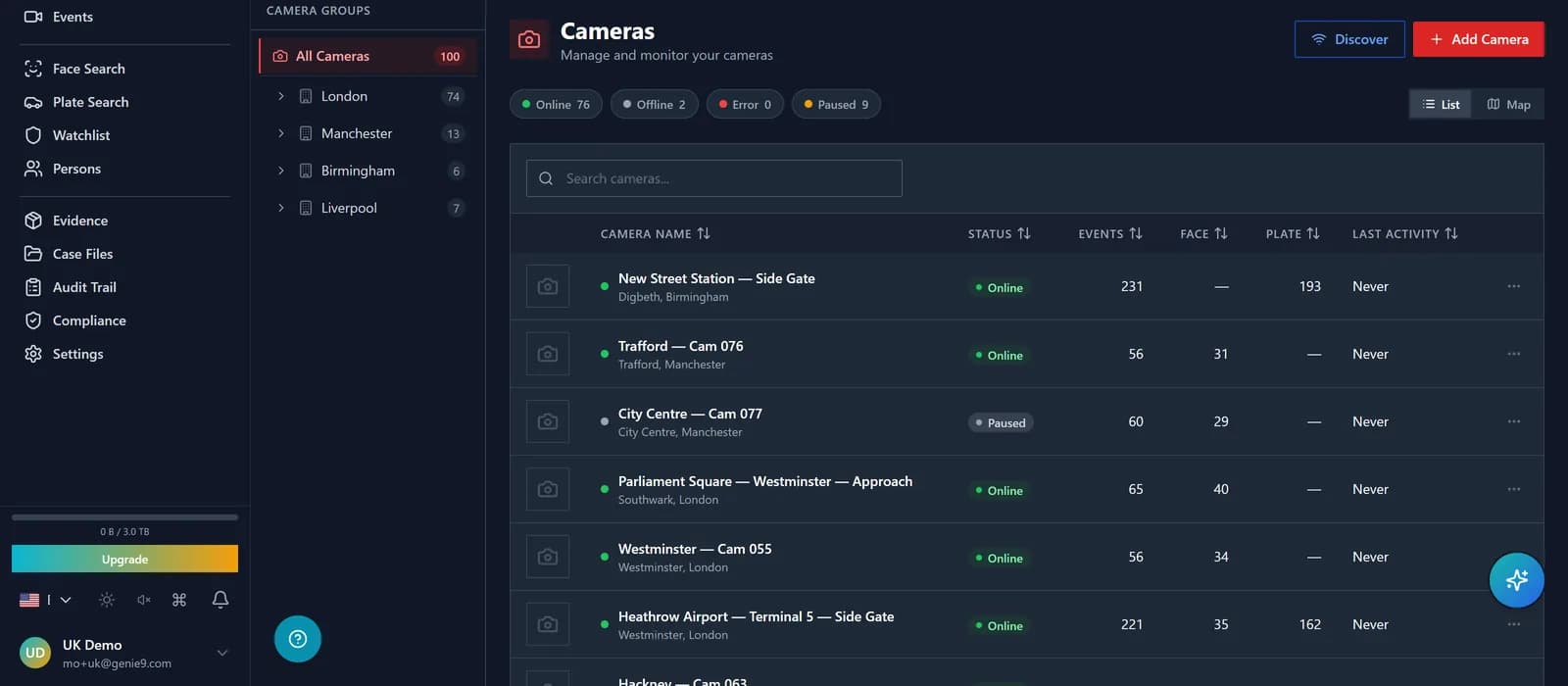Open more options for Trafford Cam 076
The height and width of the screenshot is (686, 1568).
pyautogui.click(x=1514, y=354)
